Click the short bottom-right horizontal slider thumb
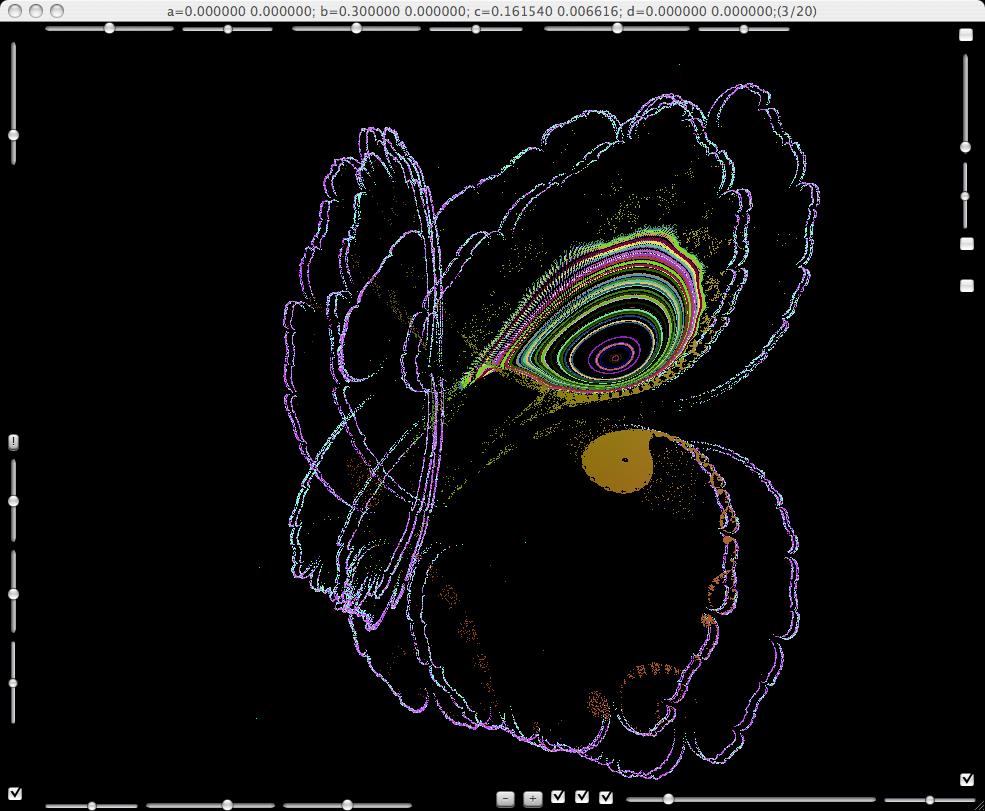This screenshot has height=811, width=985. click(x=929, y=800)
